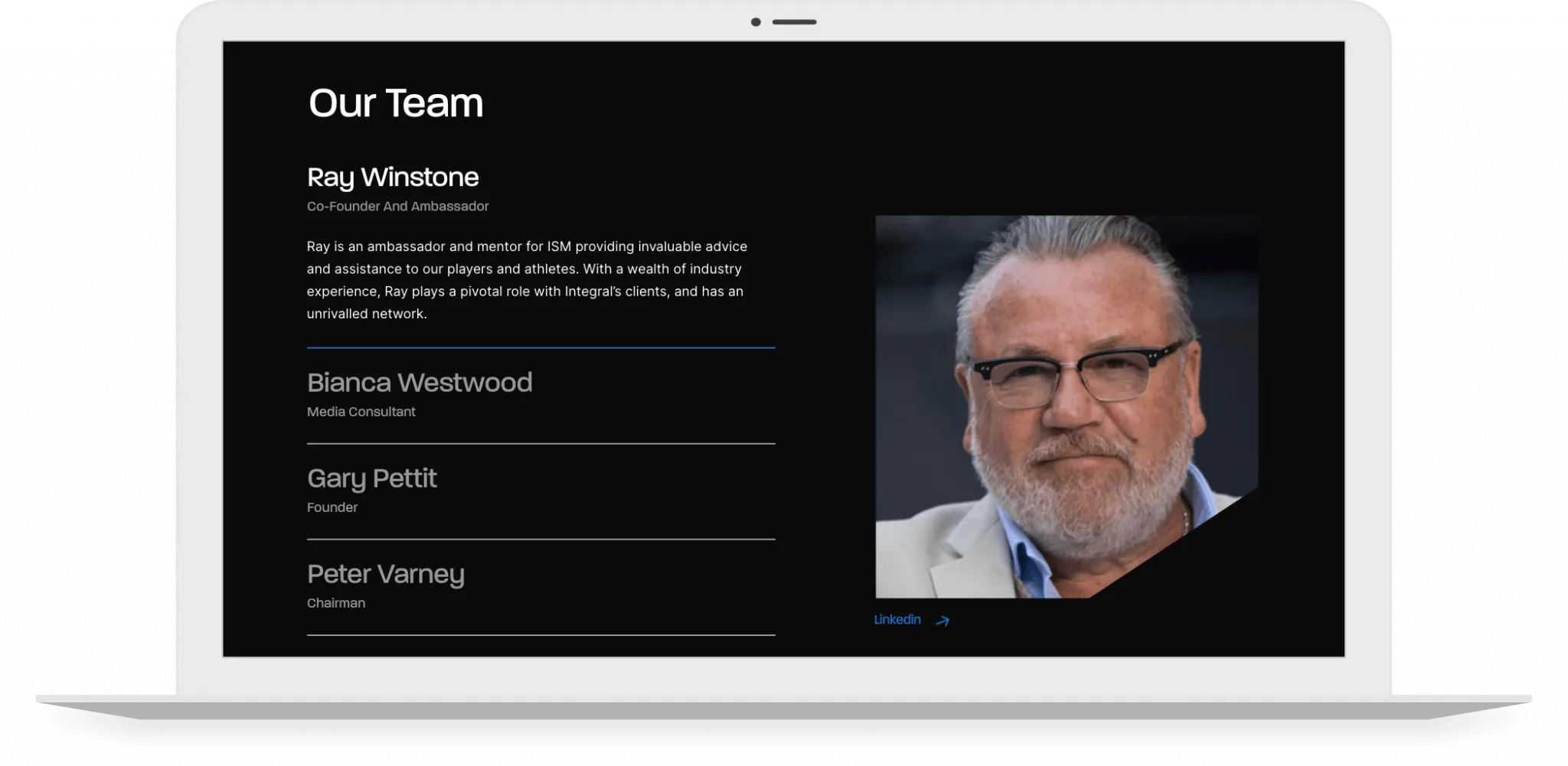Viewport: 1568px width, 766px height.
Task: Click the bio paragraph starting 'Ray is an ambassador'
Action: click(527, 280)
